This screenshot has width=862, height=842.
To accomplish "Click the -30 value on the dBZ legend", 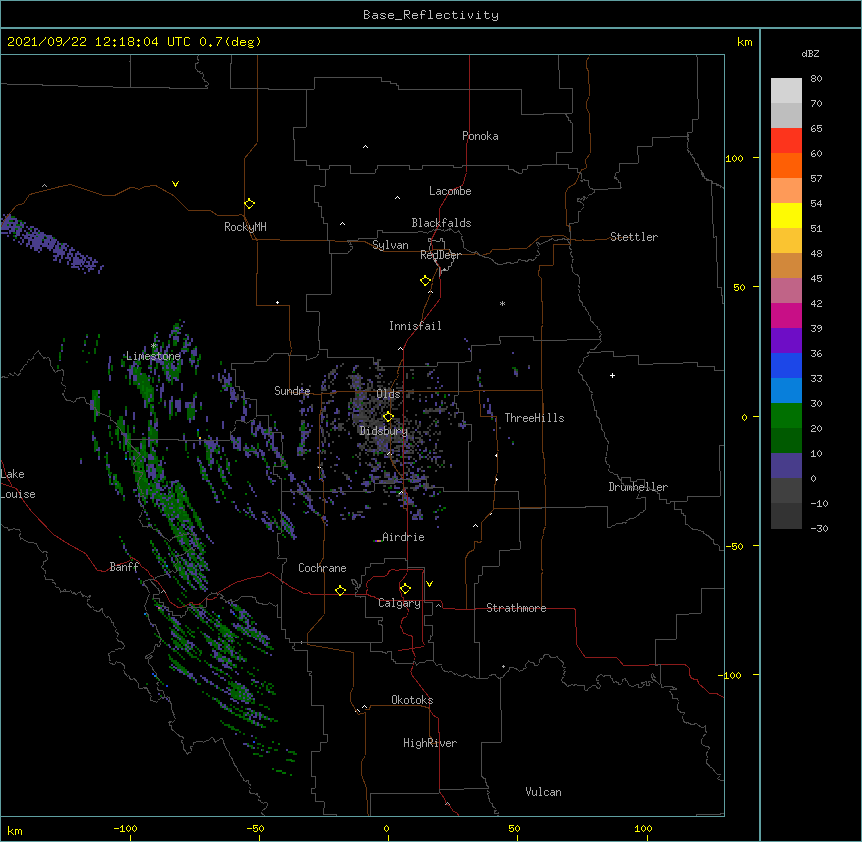I will (x=819, y=528).
